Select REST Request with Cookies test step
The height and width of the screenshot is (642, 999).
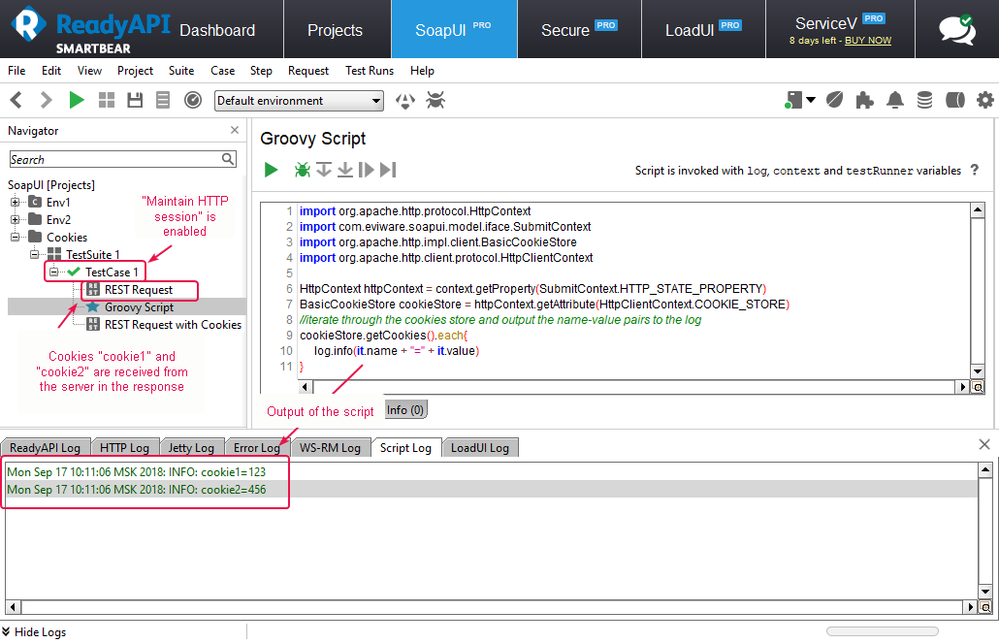[172, 325]
